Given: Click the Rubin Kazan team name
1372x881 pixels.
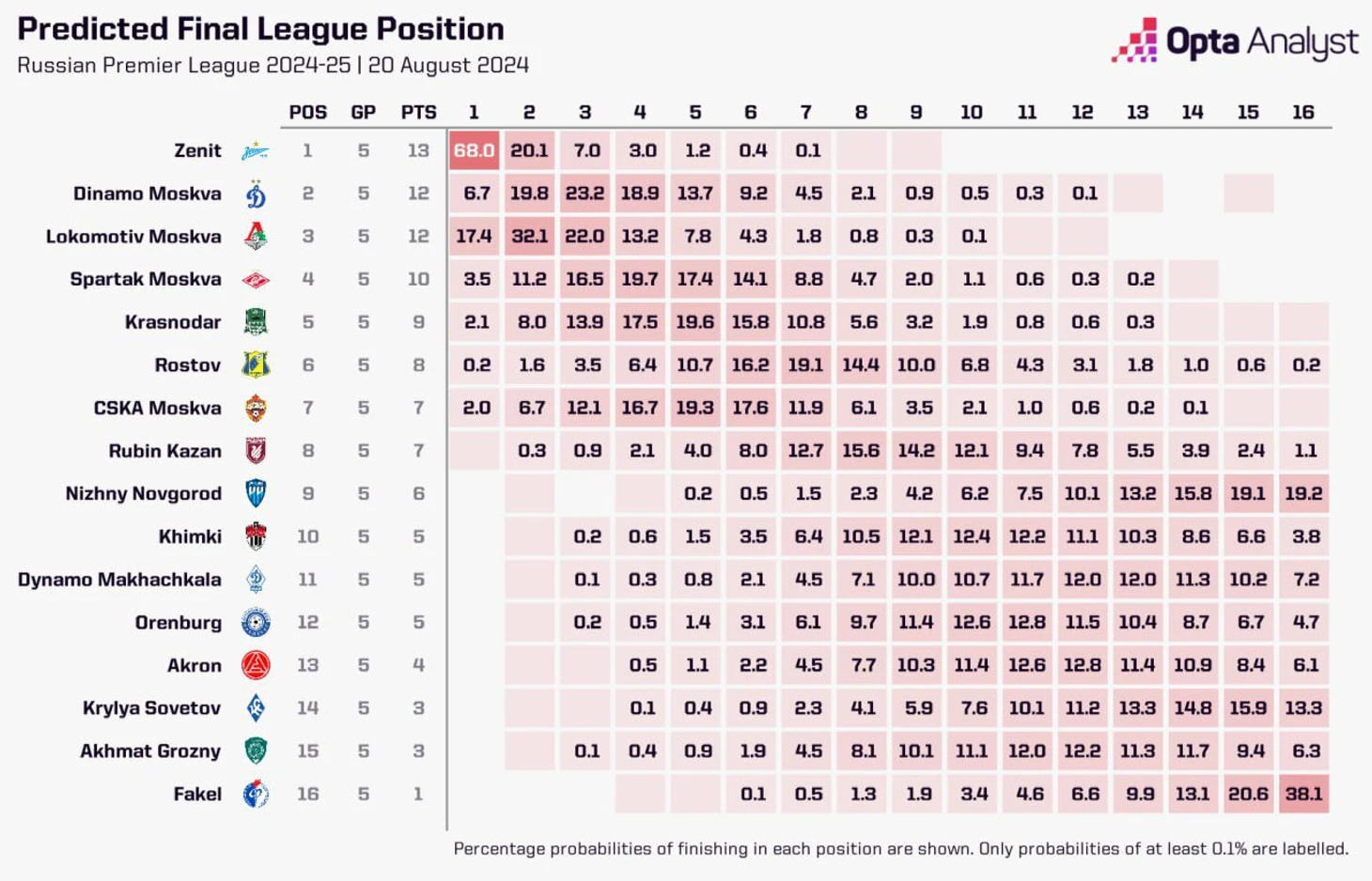Looking at the screenshot, I should [165, 451].
